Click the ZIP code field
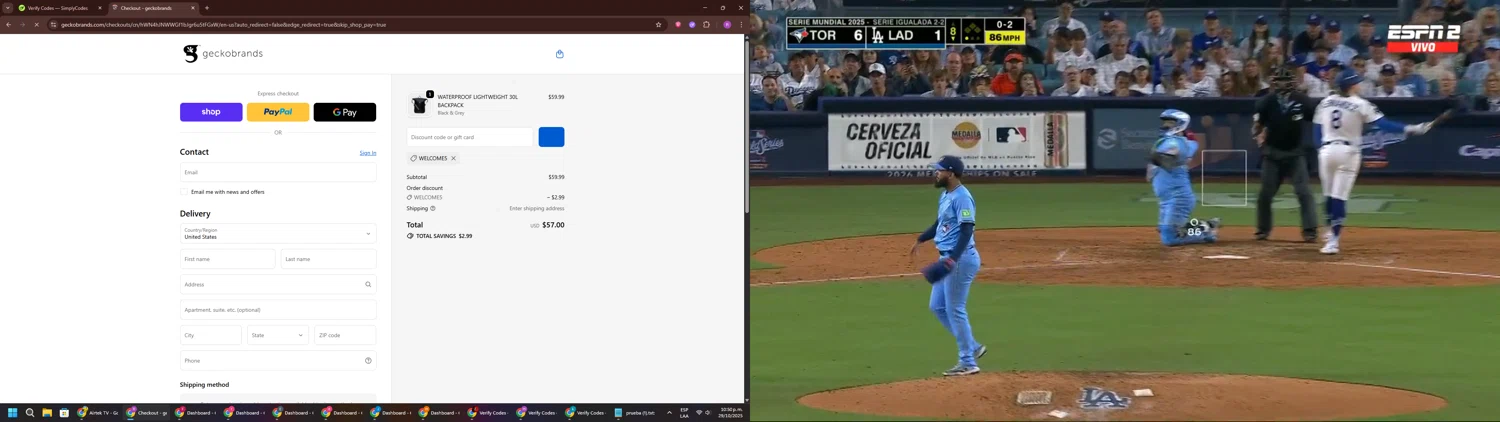1500x422 pixels. (x=345, y=335)
